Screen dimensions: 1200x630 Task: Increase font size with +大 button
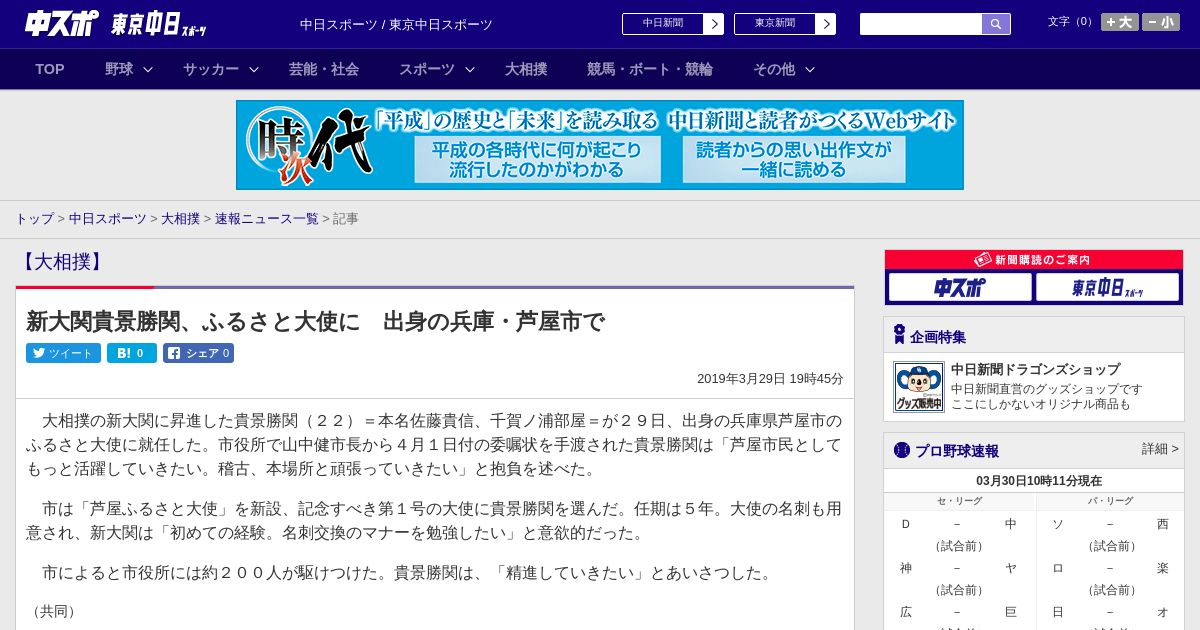click(1119, 22)
